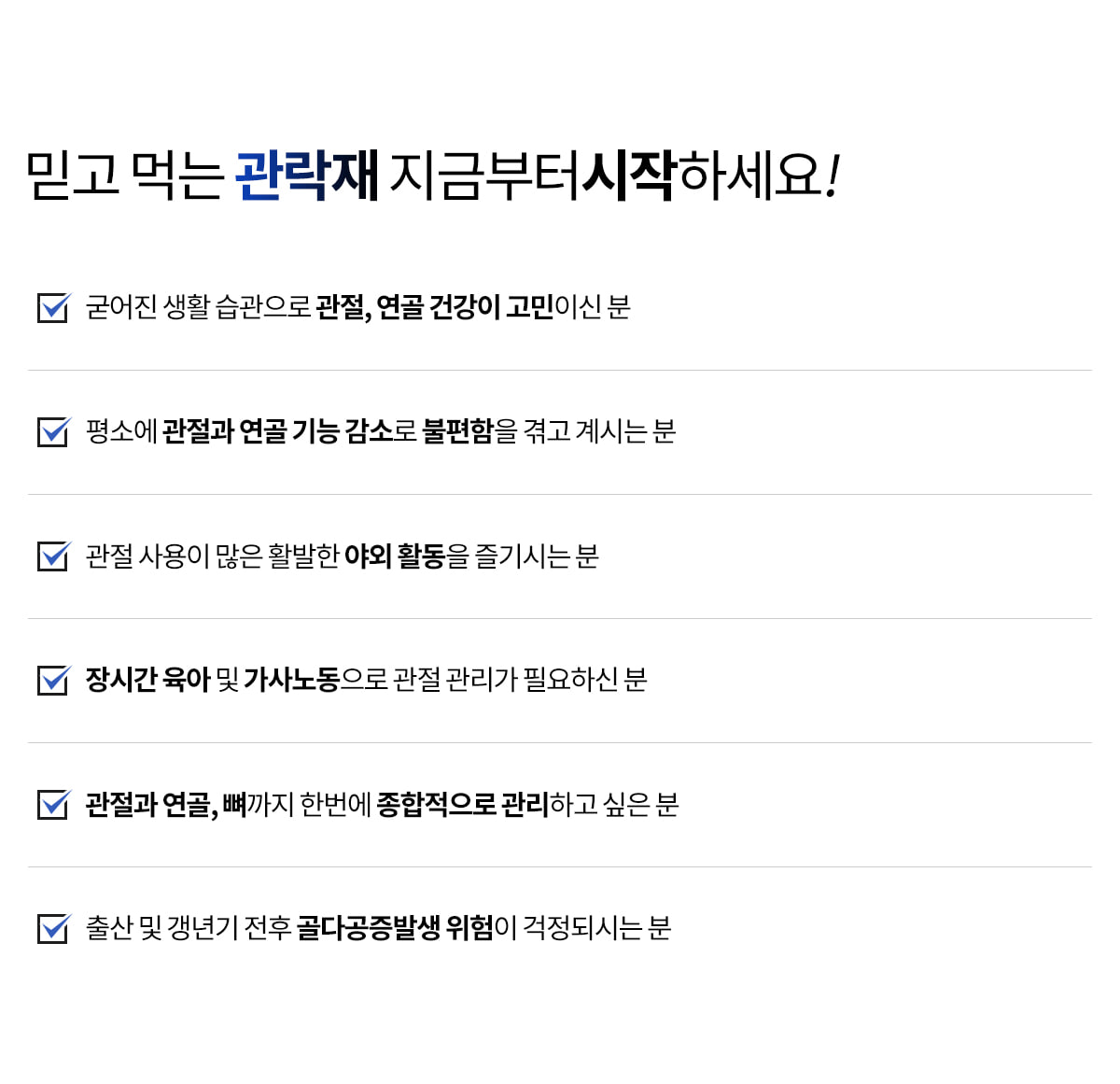The image size is (1120, 1084).
Task: Click bold text 관절과 연골, 뼈
Action: tap(166, 804)
